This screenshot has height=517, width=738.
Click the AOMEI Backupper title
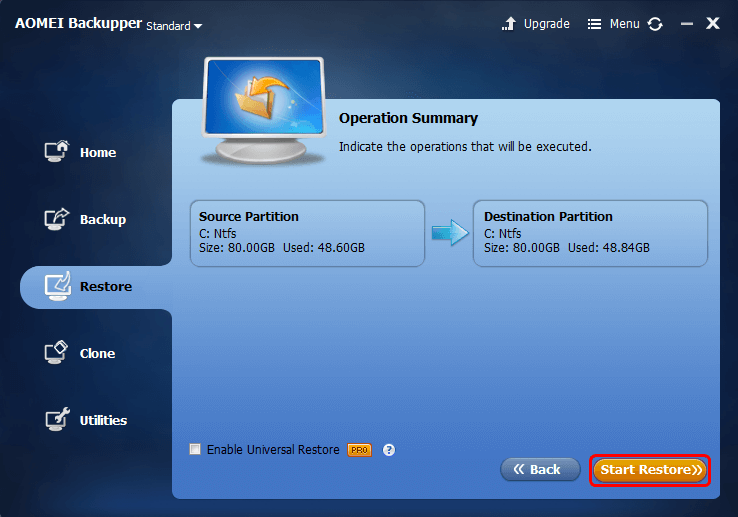pos(78,23)
